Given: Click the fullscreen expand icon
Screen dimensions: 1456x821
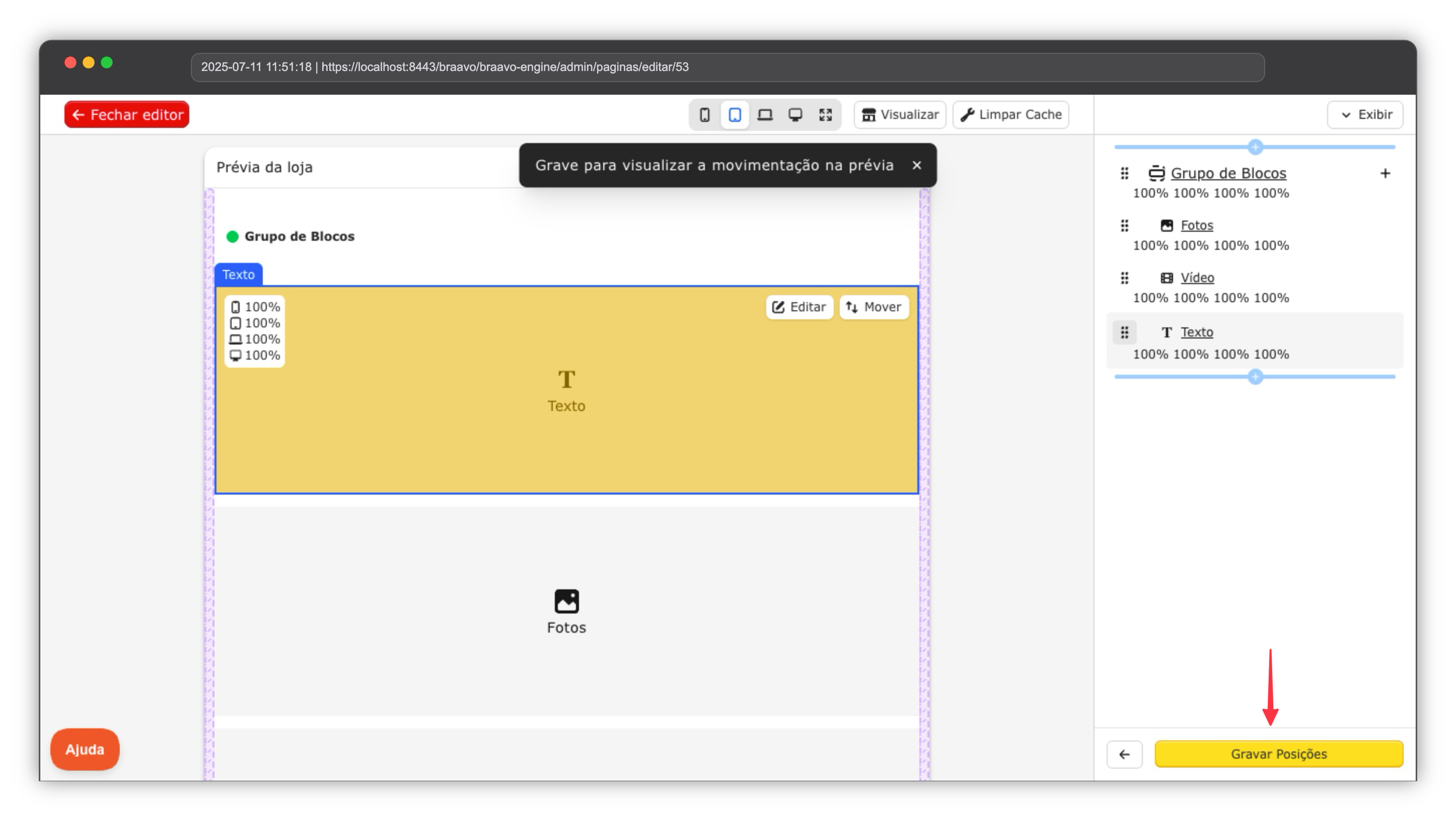Looking at the screenshot, I should tap(825, 115).
